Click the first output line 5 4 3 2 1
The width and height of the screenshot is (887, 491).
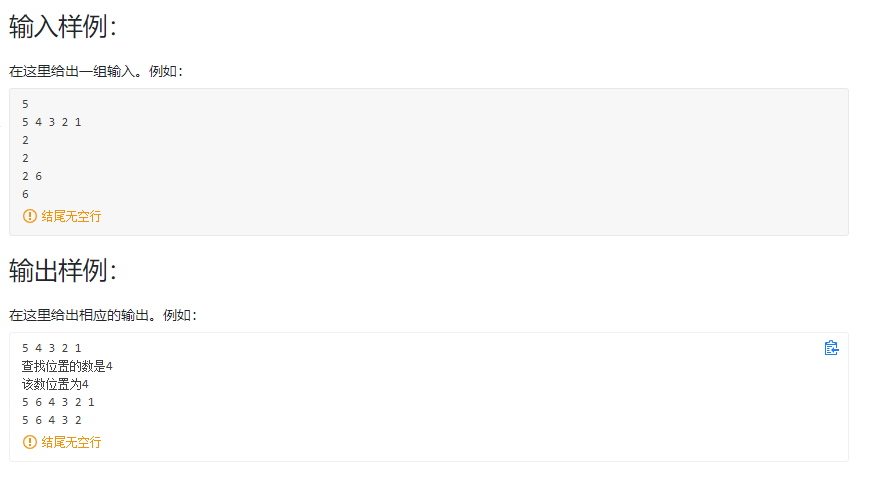click(x=51, y=348)
